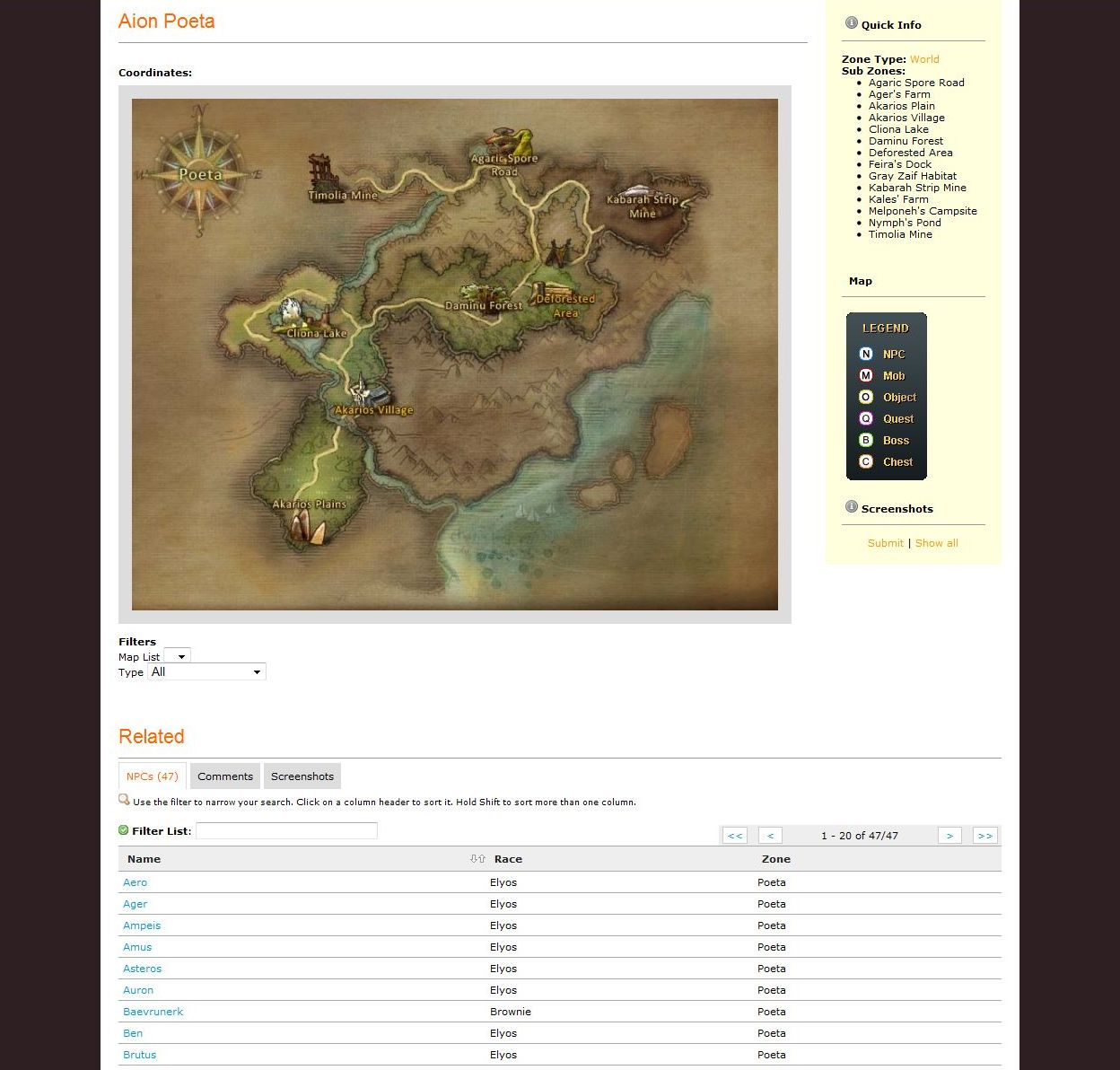Open the World zone type link

pyautogui.click(x=924, y=59)
